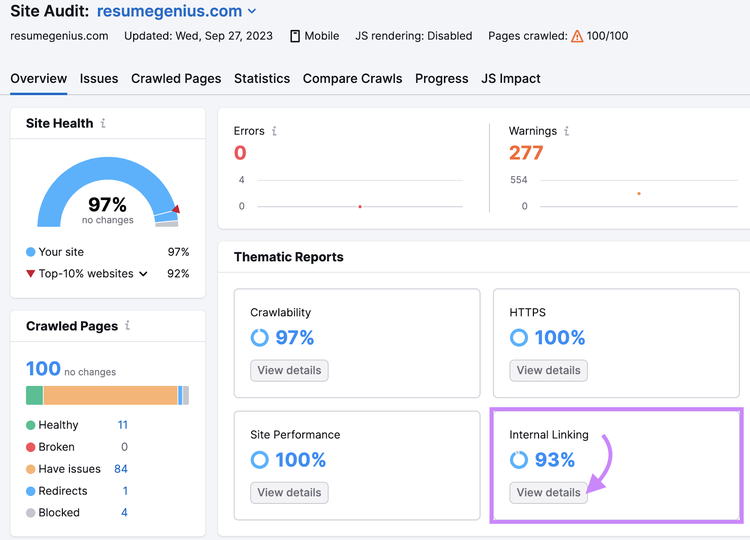The image size is (750, 540).
Task: Click Site Health info icon
Action: tap(103, 123)
